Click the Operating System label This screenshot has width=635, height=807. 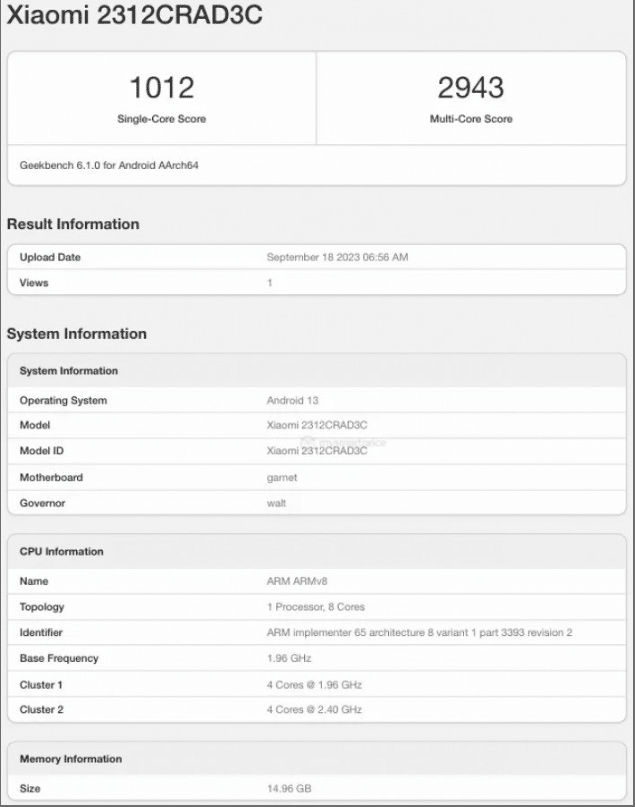coord(63,400)
